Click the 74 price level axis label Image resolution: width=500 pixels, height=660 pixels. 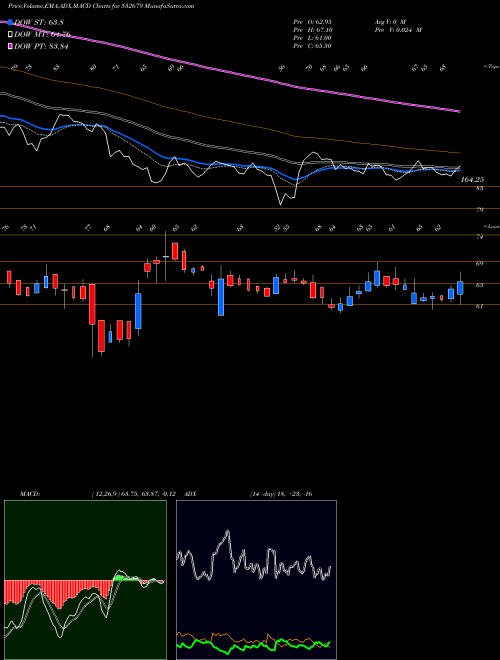[x=479, y=237]
